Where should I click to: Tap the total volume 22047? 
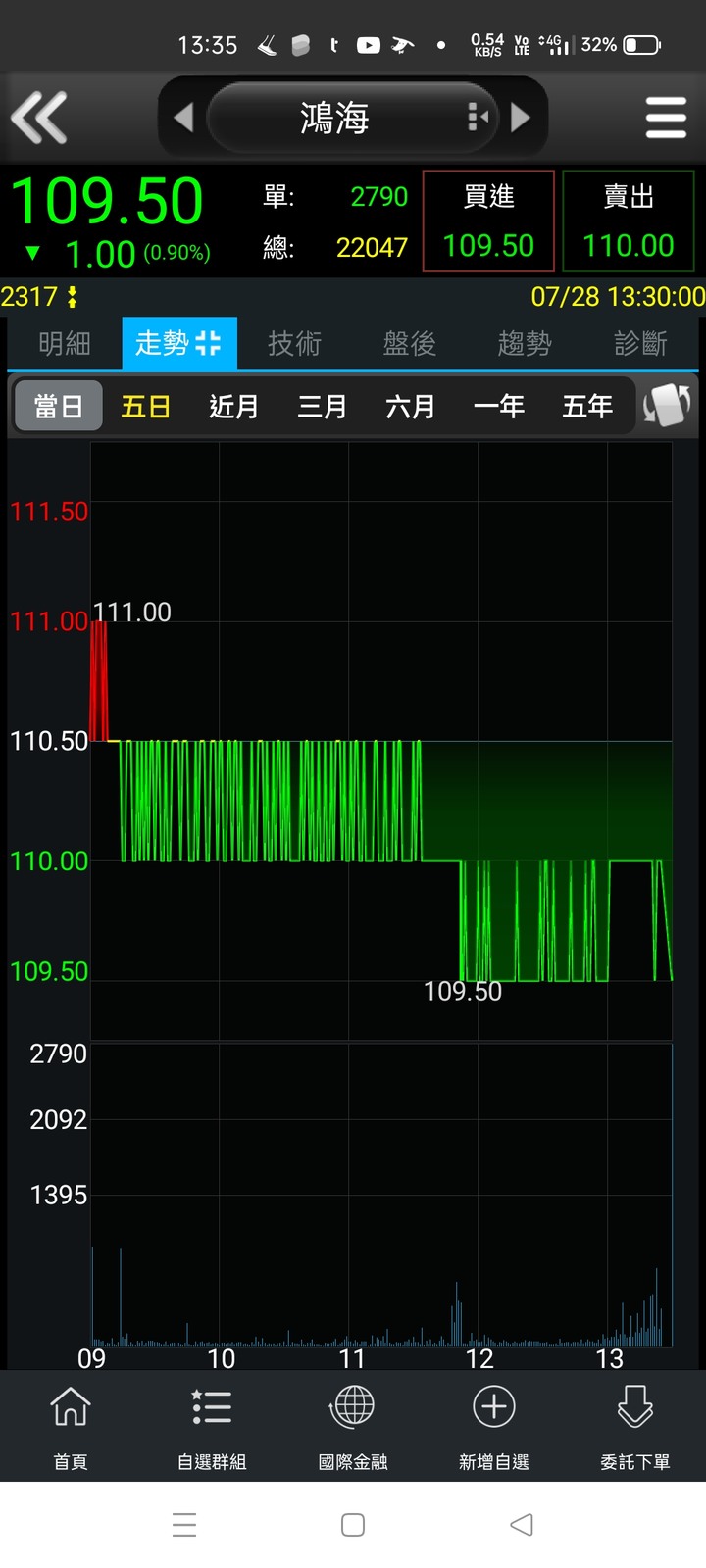point(372,247)
